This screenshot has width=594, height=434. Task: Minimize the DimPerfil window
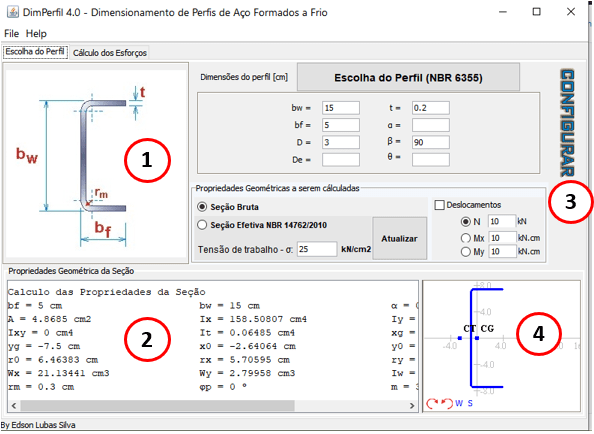(503, 12)
